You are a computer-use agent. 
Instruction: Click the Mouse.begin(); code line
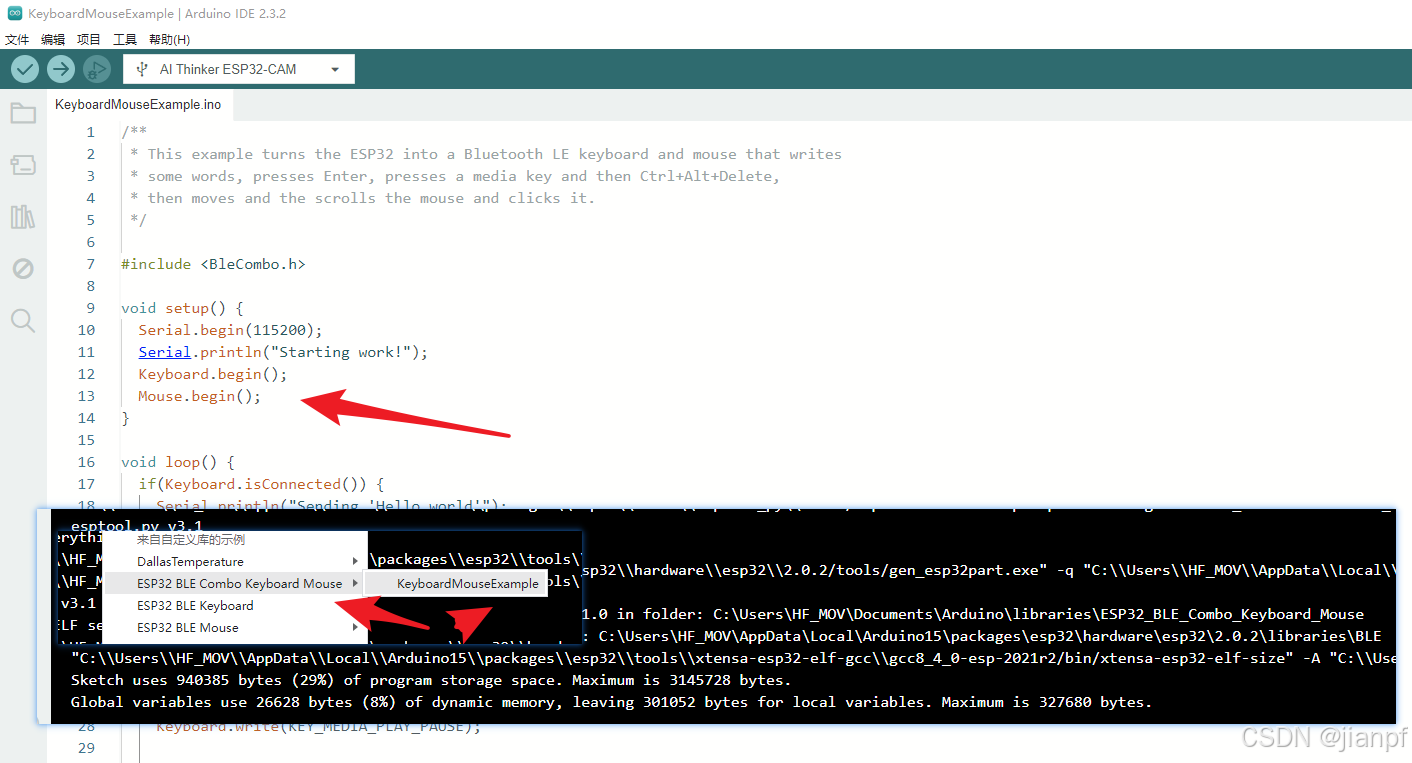(x=199, y=396)
